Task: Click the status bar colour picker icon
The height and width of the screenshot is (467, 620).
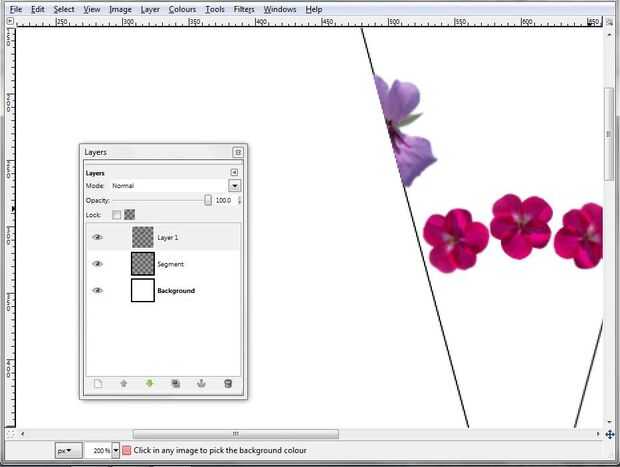Action: click(127, 450)
